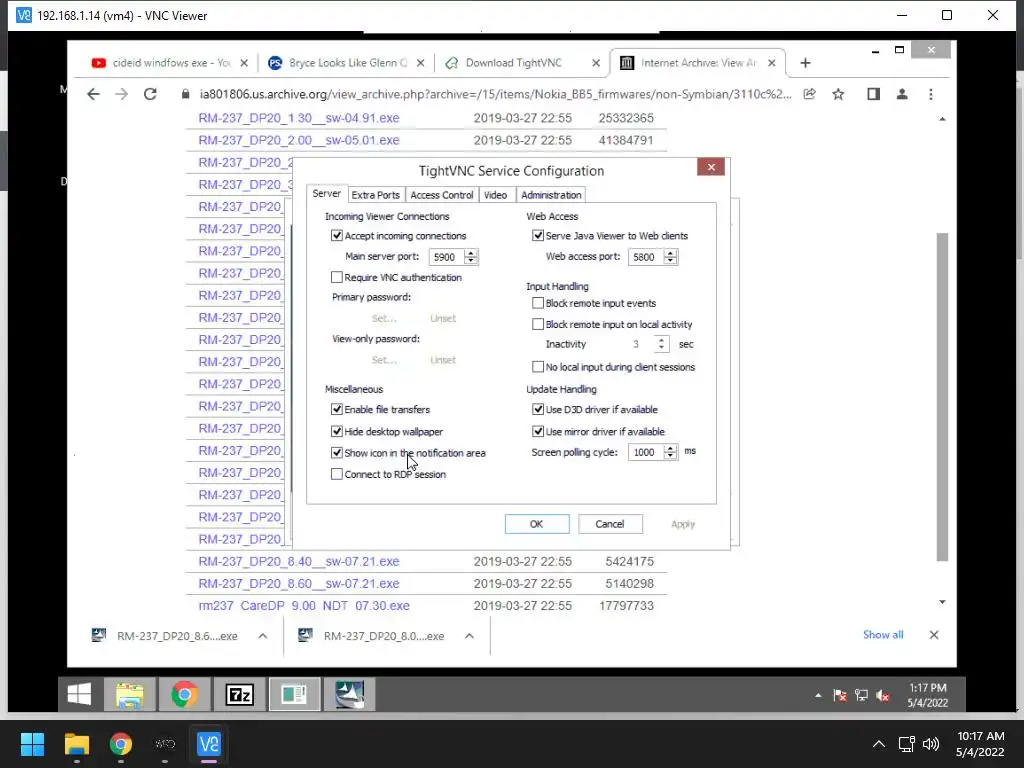The height and width of the screenshot is (768, 1024).
Task: Switch to the Bryce Looks Like Glenn tab
Action: tap(346, 63)
